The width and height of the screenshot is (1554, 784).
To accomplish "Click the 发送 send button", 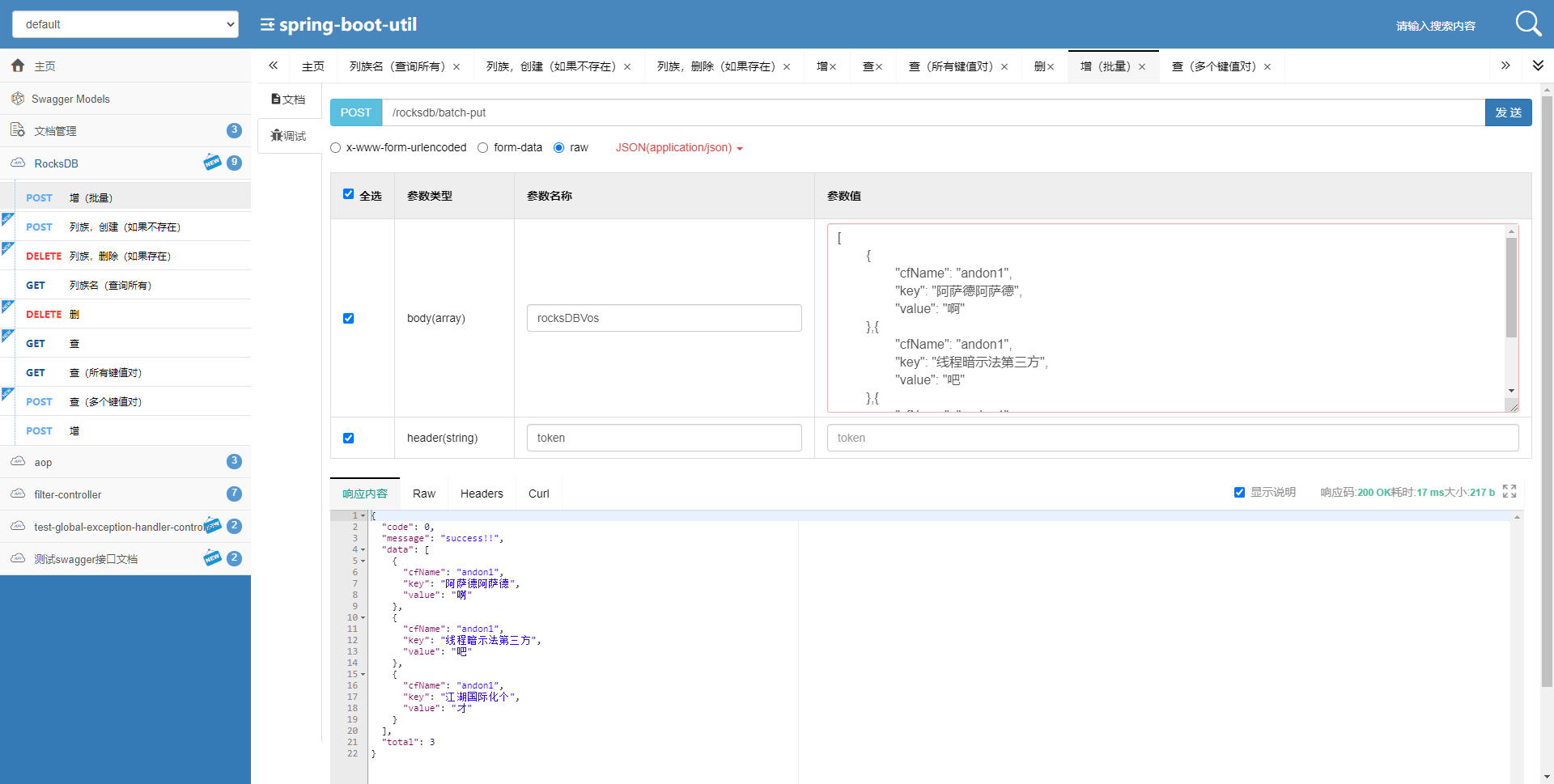I will click(1508, 112).
